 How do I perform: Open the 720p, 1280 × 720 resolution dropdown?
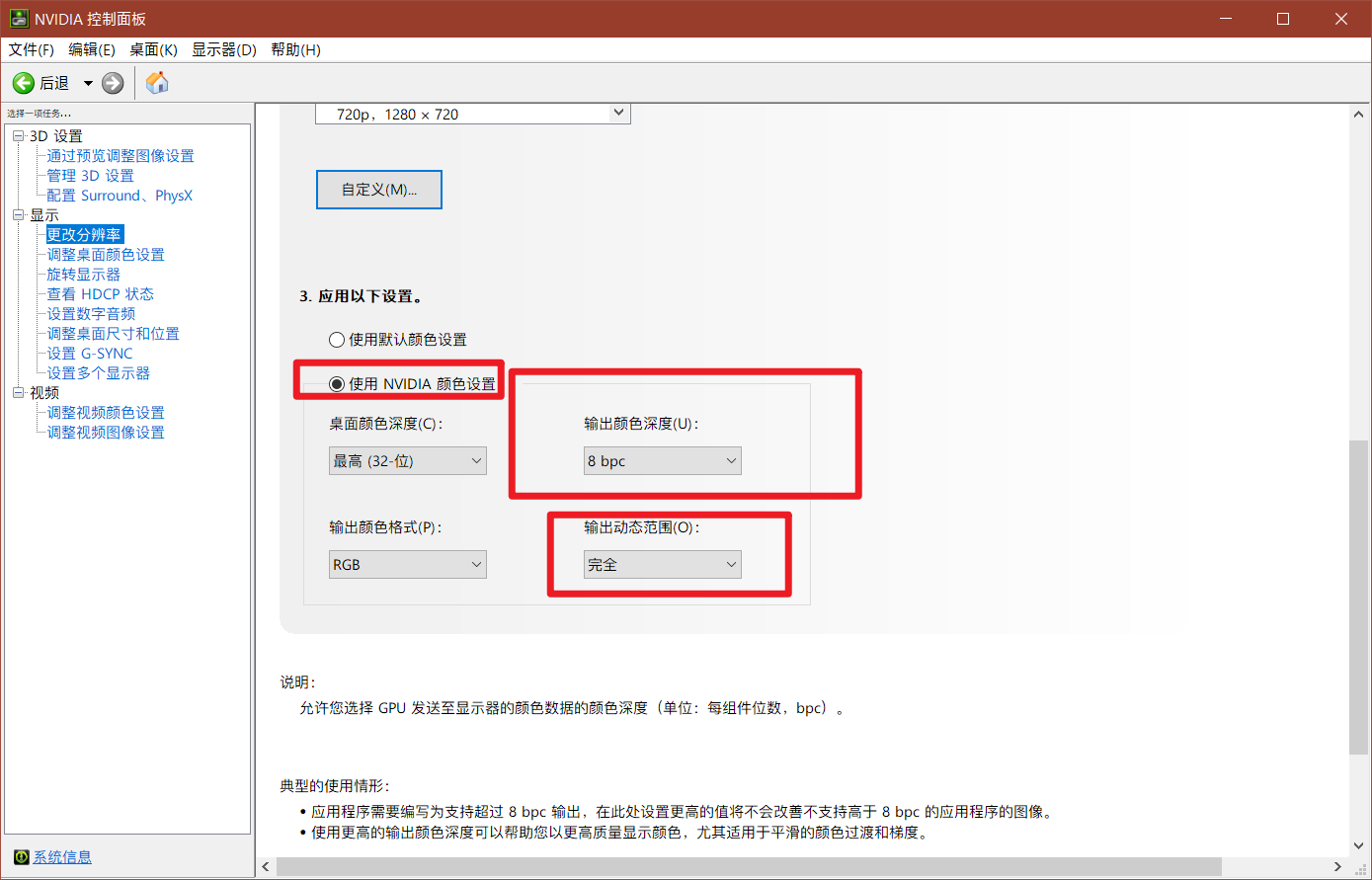click(472, 114)
